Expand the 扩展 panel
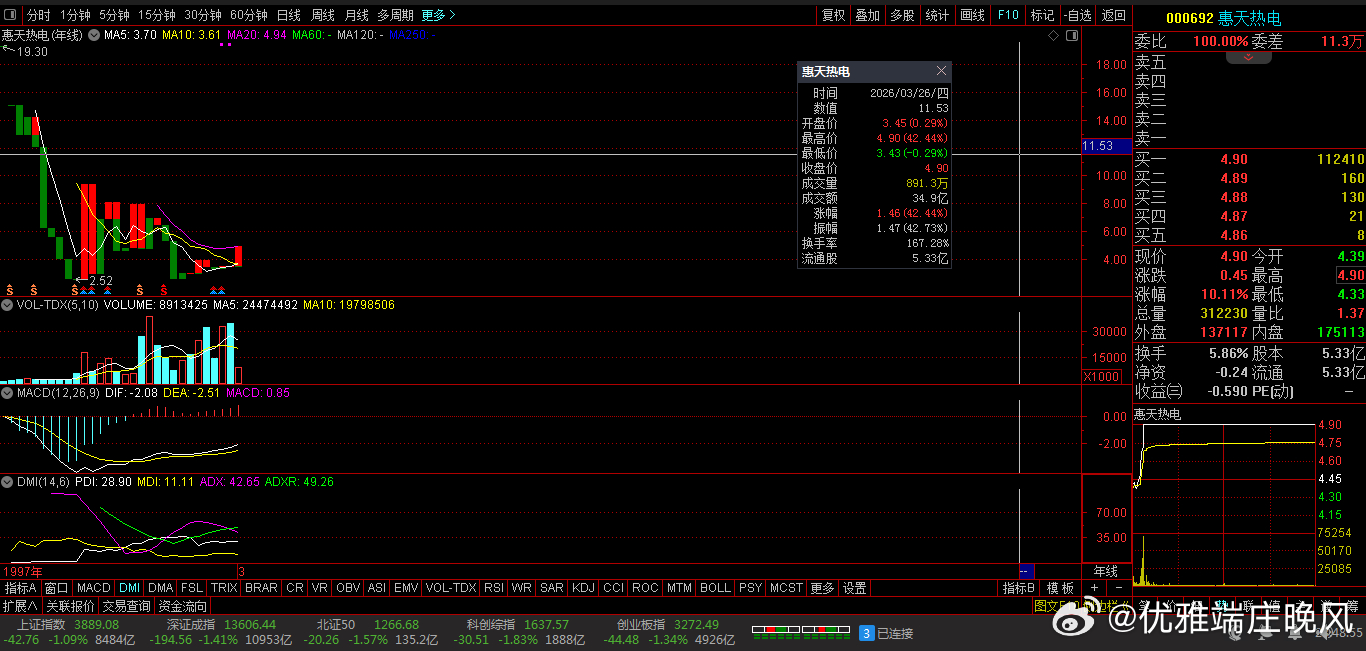The width and height of the screenshot is (1366, 651). (x=20, y=606)
